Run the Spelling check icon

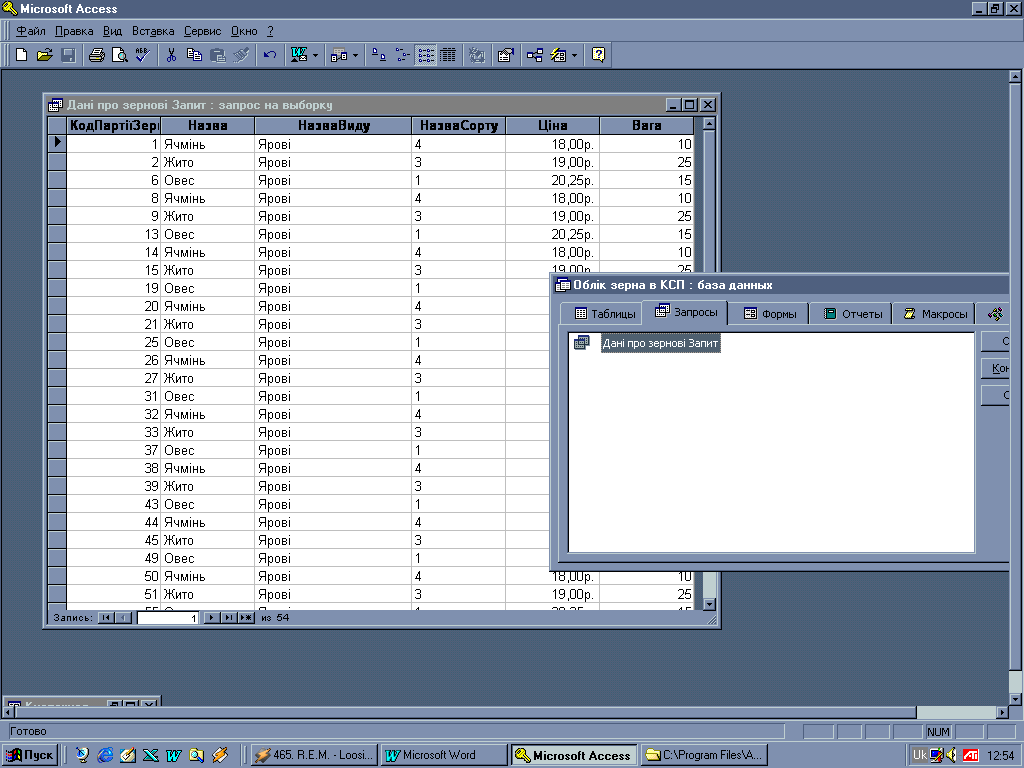coord(141,55)
